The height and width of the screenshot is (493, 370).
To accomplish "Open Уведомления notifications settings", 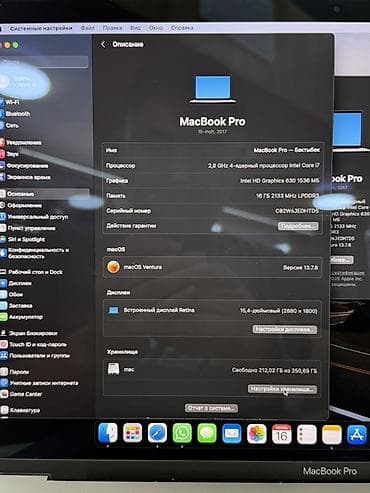I will [x=21, y=143].
